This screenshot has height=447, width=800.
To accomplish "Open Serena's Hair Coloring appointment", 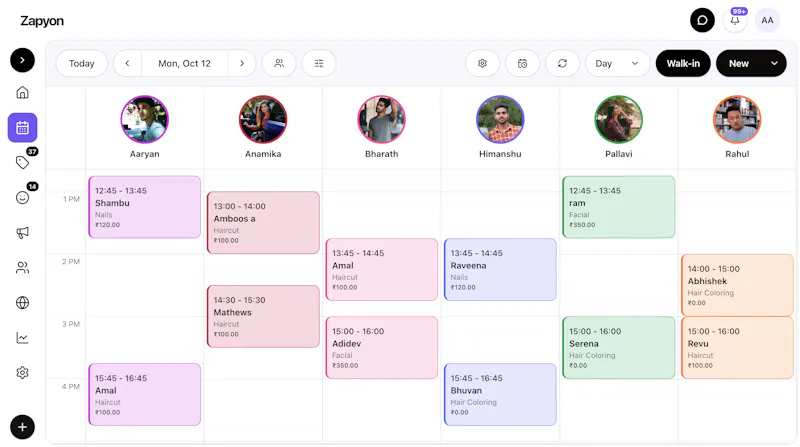I will click(x=618, y=347).
